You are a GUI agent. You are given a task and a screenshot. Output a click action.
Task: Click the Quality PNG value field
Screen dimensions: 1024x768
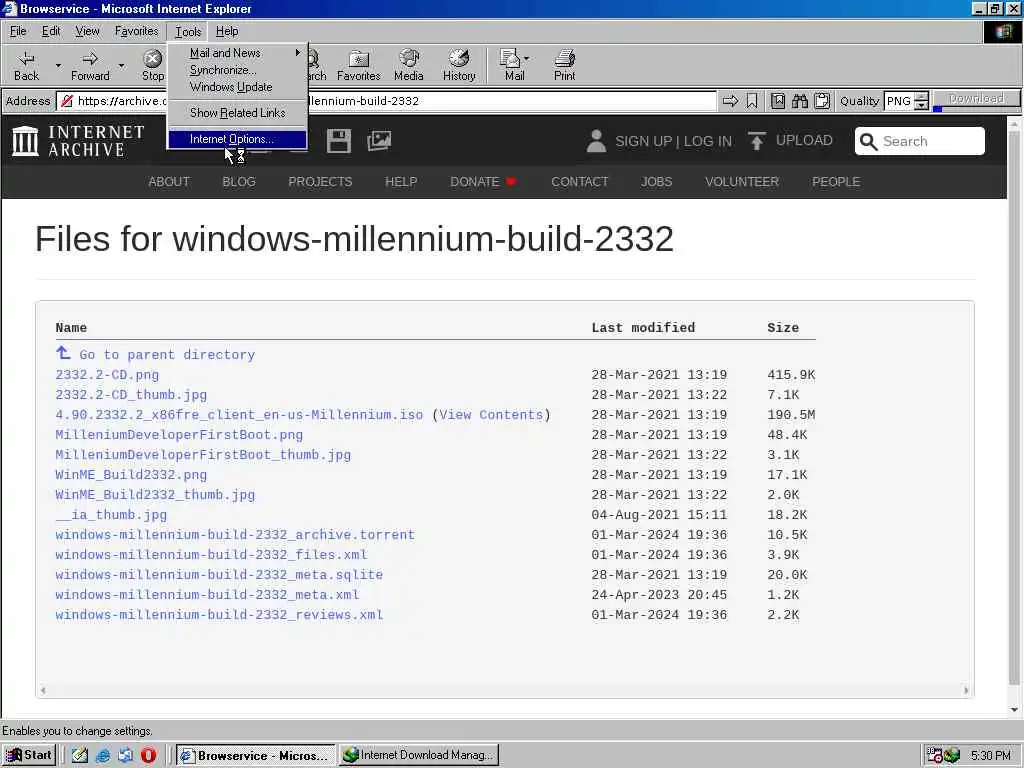(899, 101)
